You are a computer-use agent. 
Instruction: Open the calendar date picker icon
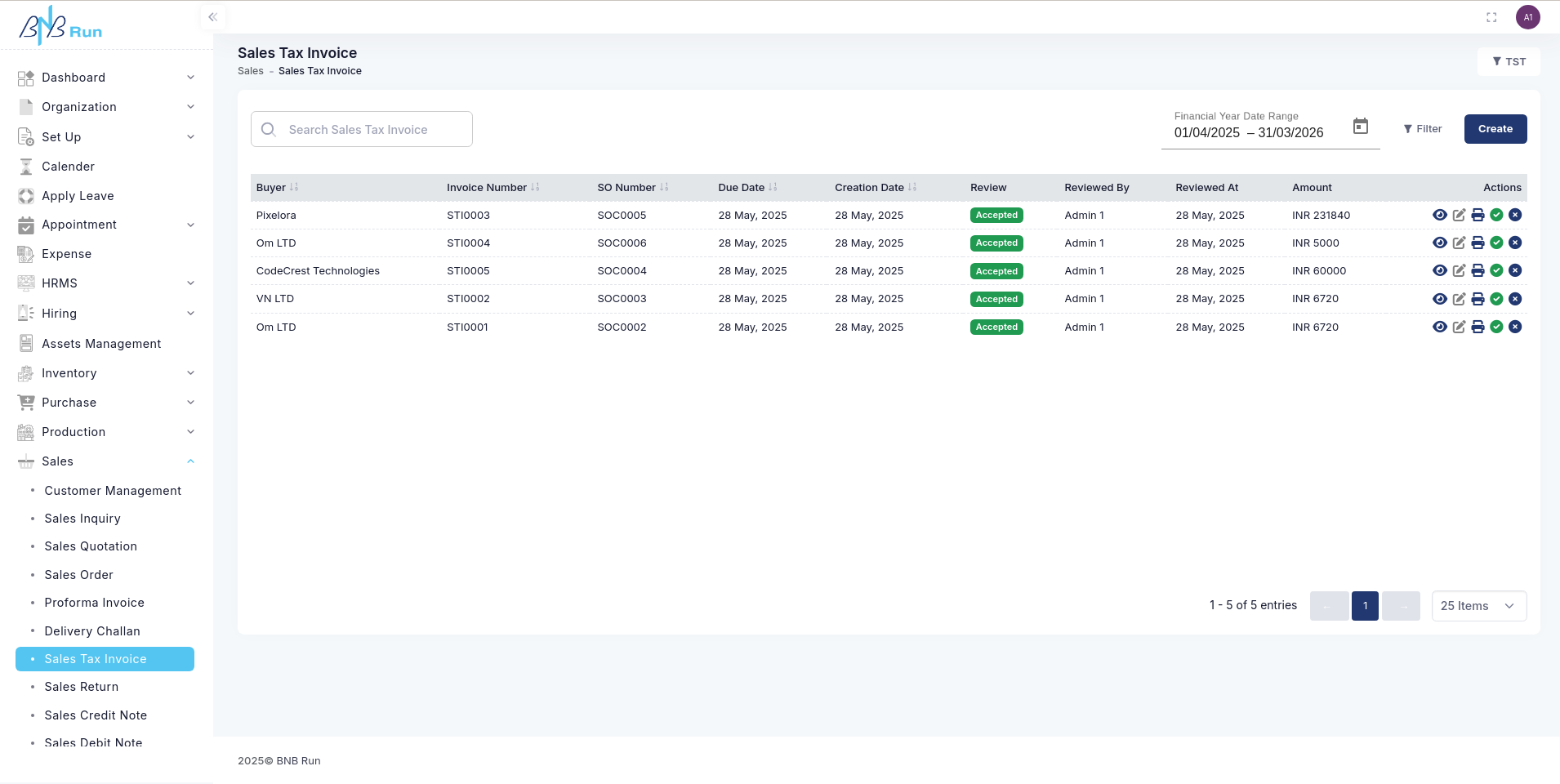click(x=1361, y=126)
